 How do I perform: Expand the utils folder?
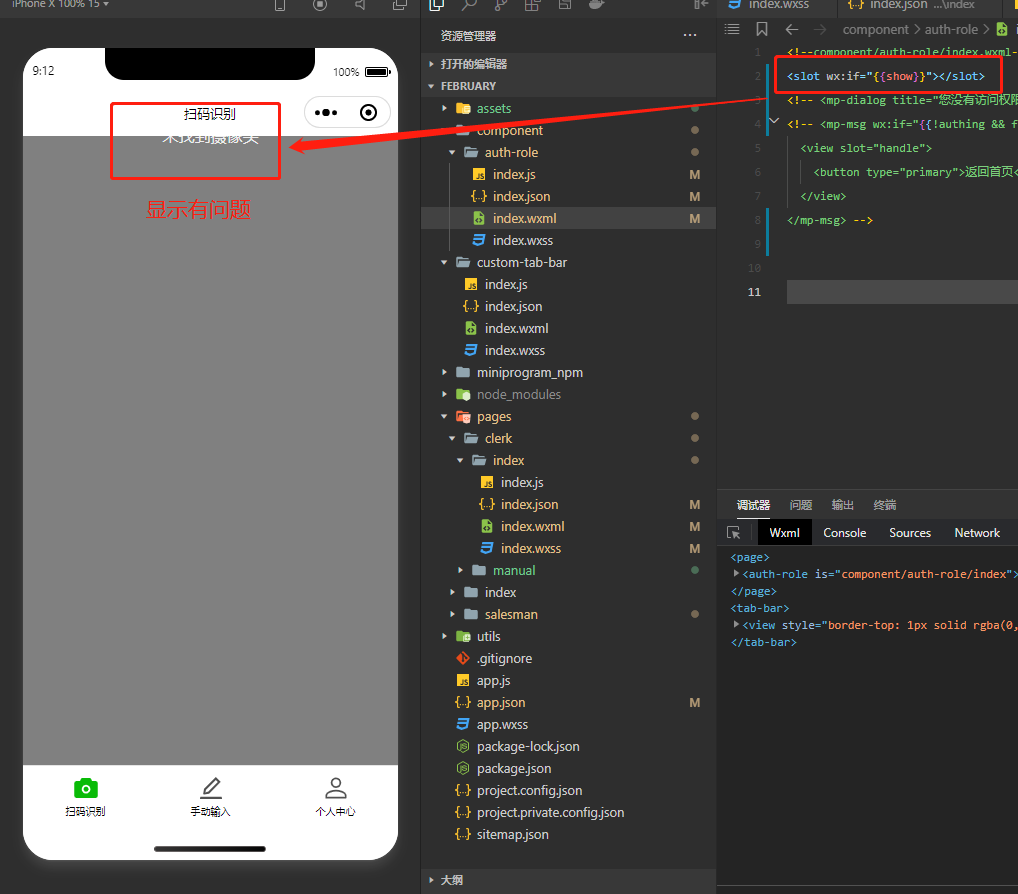445,636
